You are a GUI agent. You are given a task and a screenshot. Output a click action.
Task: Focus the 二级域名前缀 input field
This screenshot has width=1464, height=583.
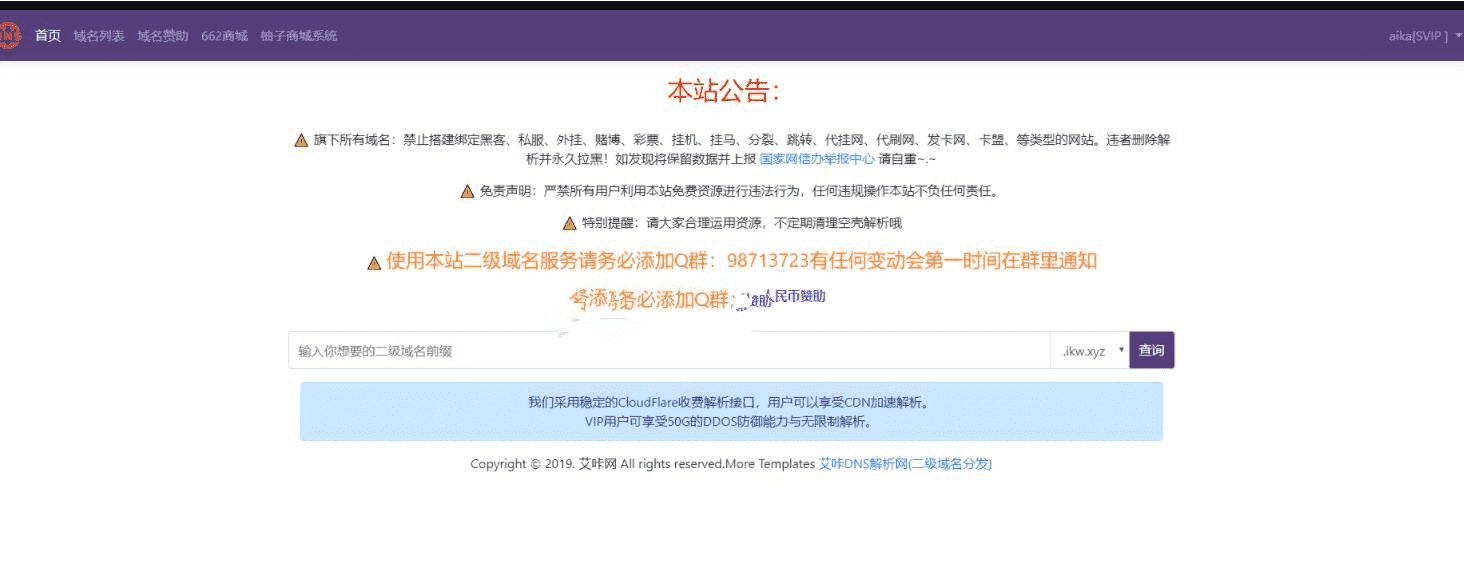pyautogui.click(x=668, y=351)
